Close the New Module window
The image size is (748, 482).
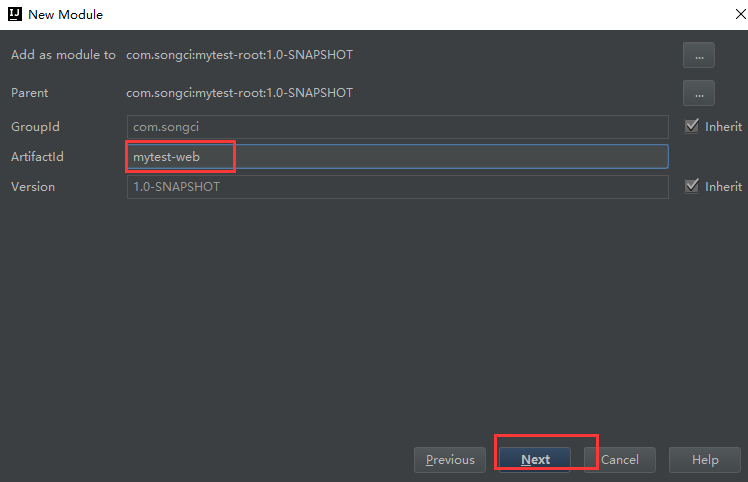[740, 14]
